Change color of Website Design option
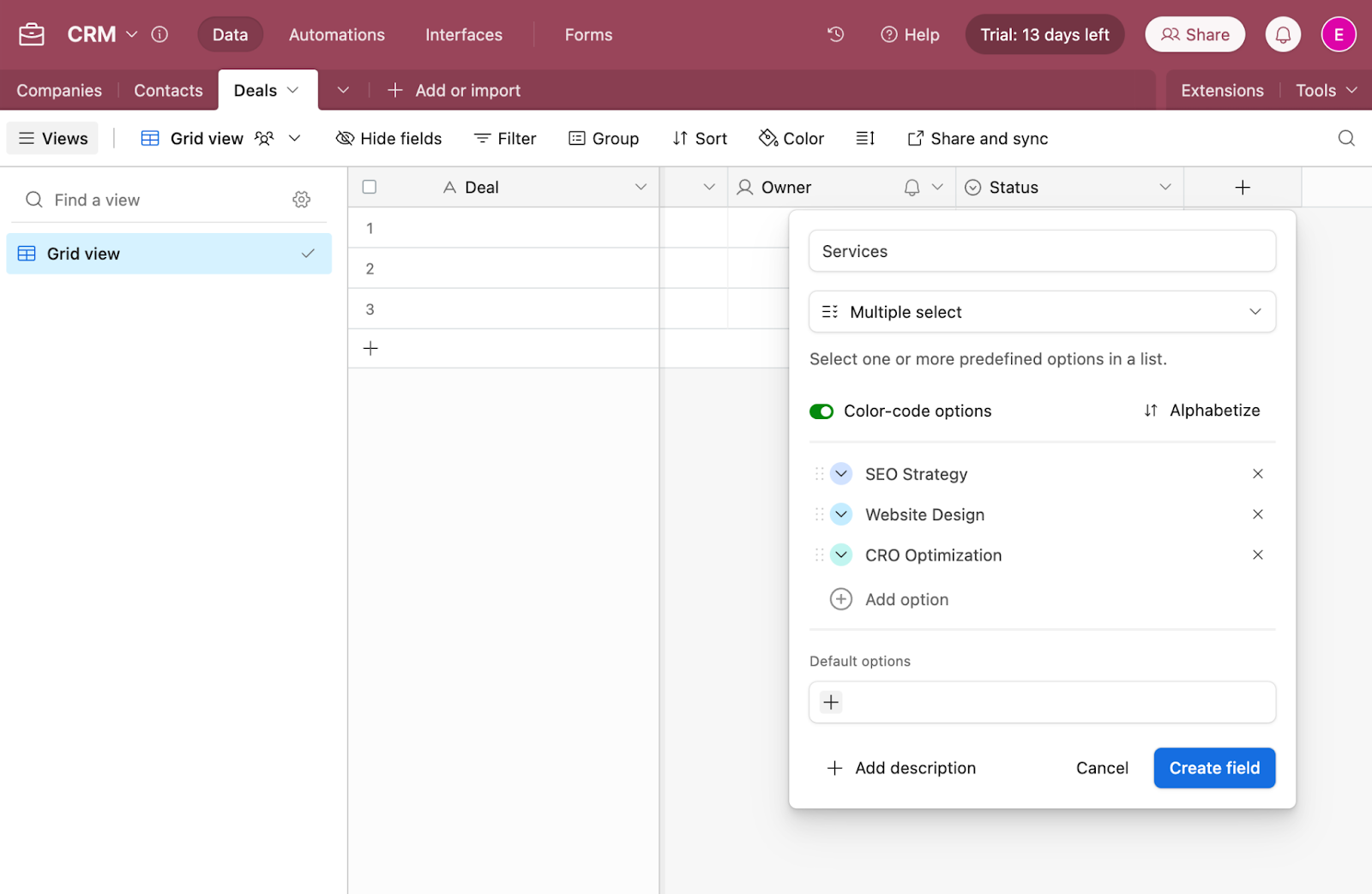 (x=841, y=514)
